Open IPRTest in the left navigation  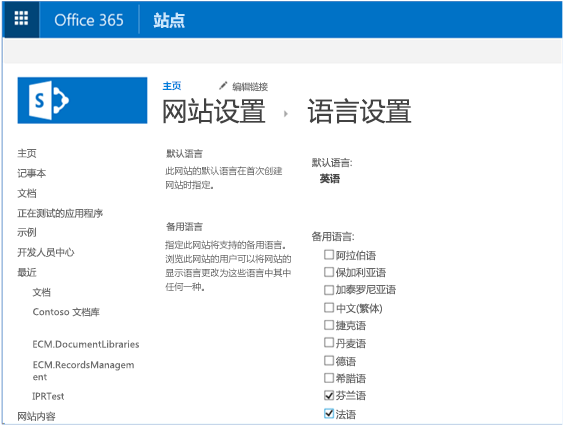point(48,396)
